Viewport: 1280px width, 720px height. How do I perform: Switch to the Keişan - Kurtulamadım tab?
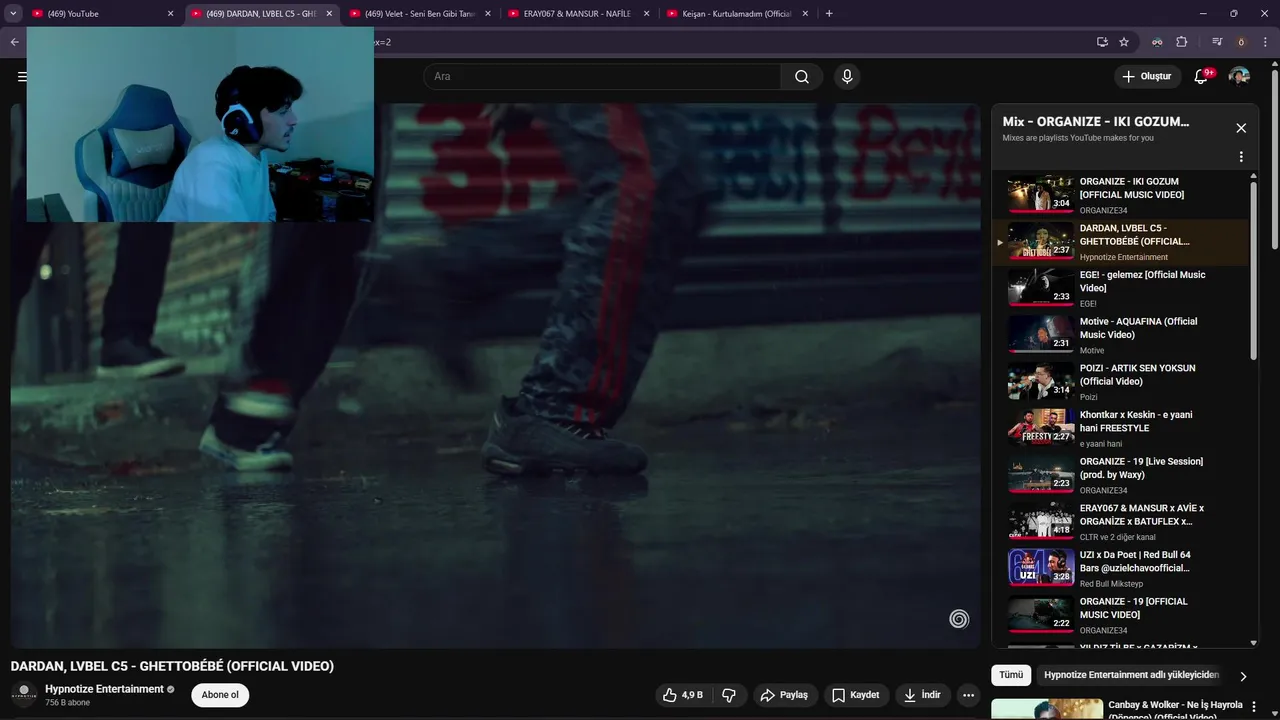click(x=736, y=14)
